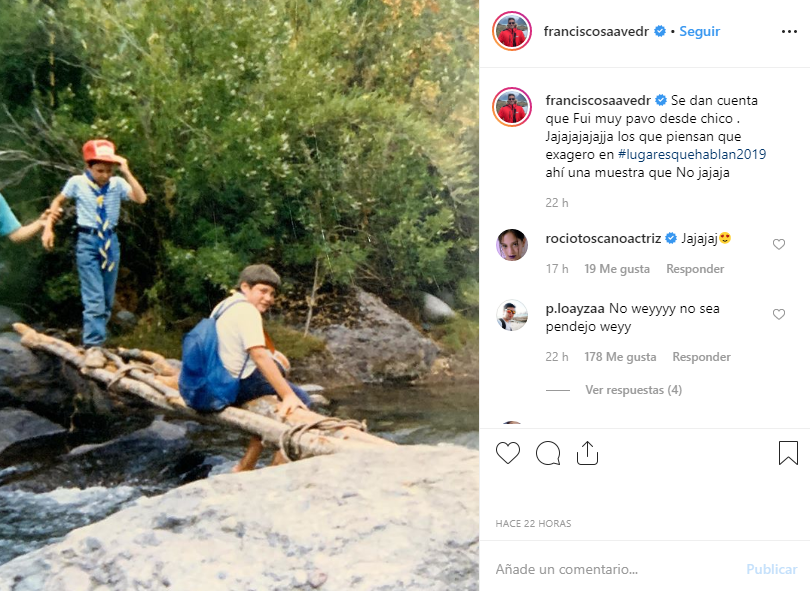Open the #lugaresquehablan2019 hashtag

coord(692,155)
